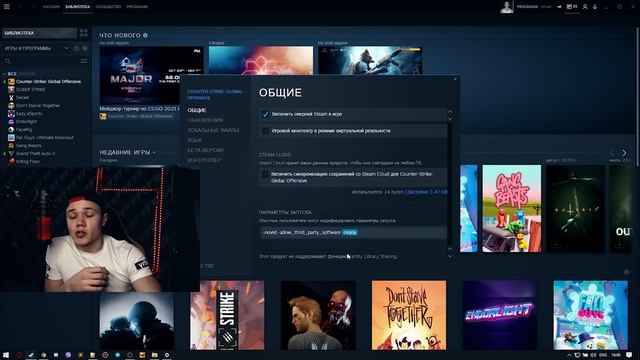Open the Don't Starve Together cover
The image size is (640, 360).
[x=409, y=315]
